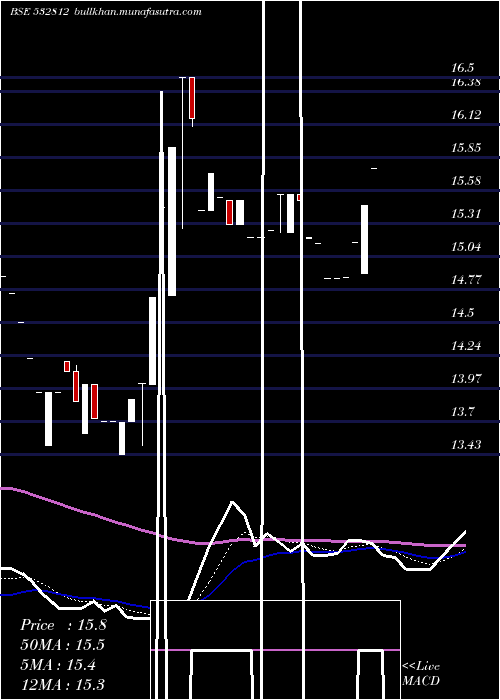Screen dimensions: 500x700
Task: Click the 14.24 price axis label
Action: pyautogui.click(x=466, y=346)
